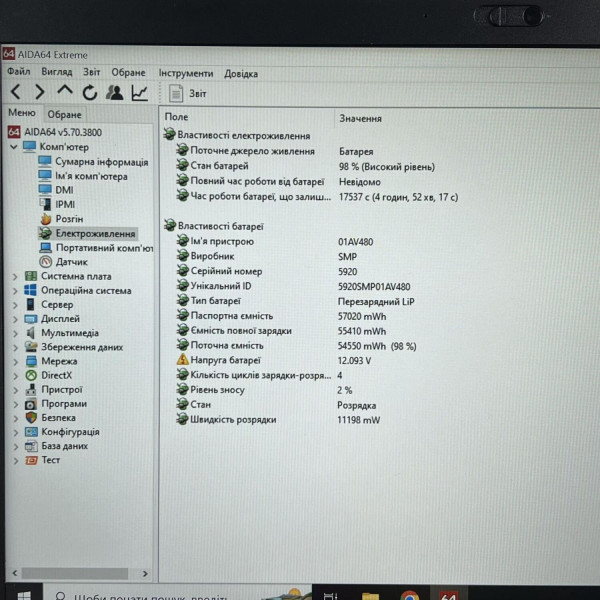This screenshot has height=600, width=600.
Task: Click the DirectX Xbox icon
Action: point(31,375)
